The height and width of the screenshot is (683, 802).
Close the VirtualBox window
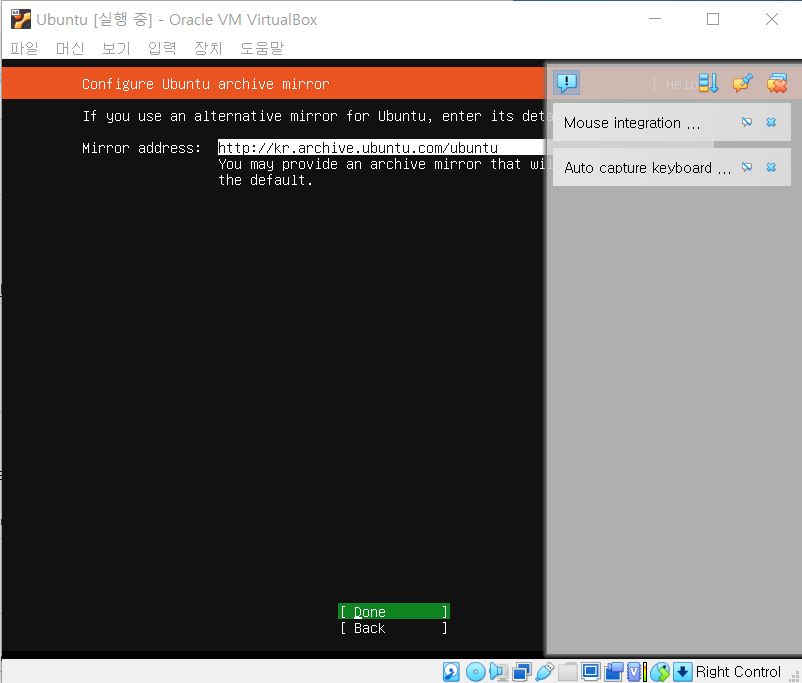tap(771, 19)
